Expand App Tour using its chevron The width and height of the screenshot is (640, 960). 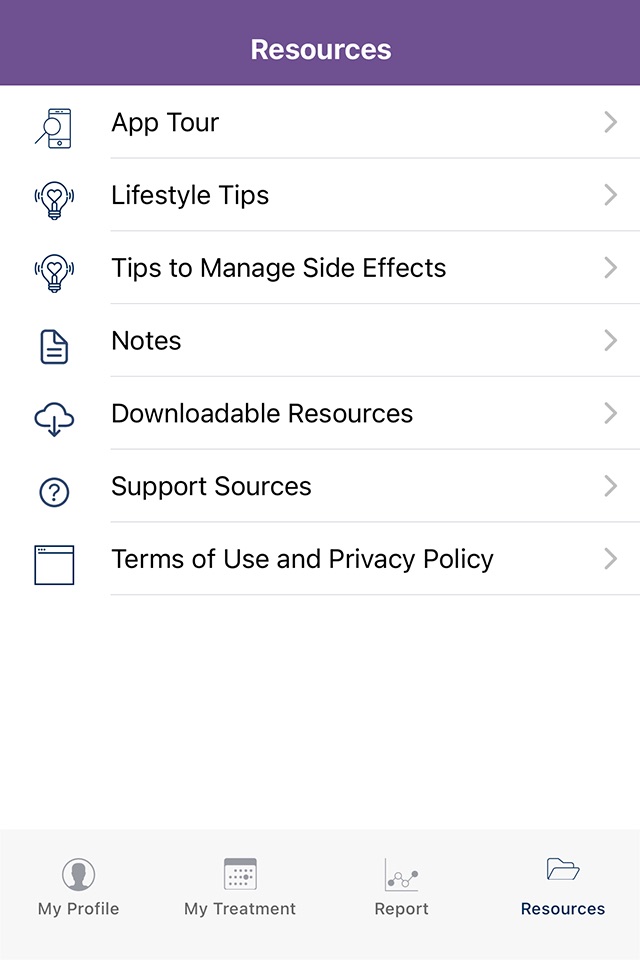610,122
